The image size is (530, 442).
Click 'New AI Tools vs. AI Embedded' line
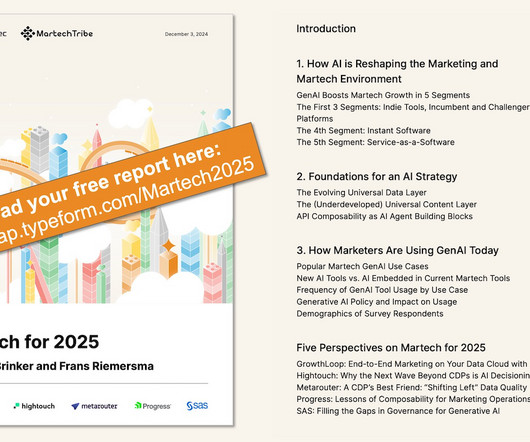(x=403, y=278)
